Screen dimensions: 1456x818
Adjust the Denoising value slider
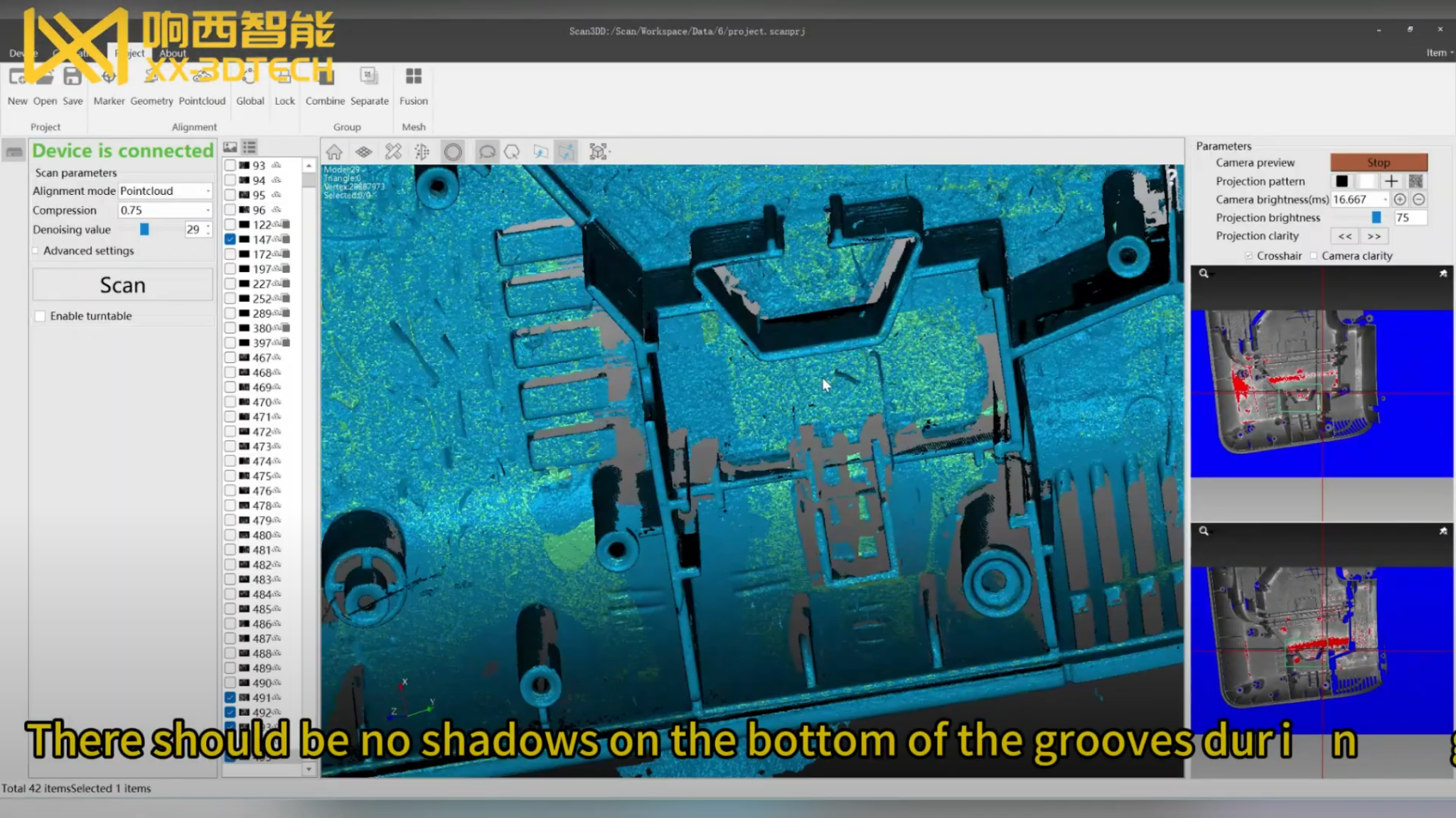click(x=144, y=230)
